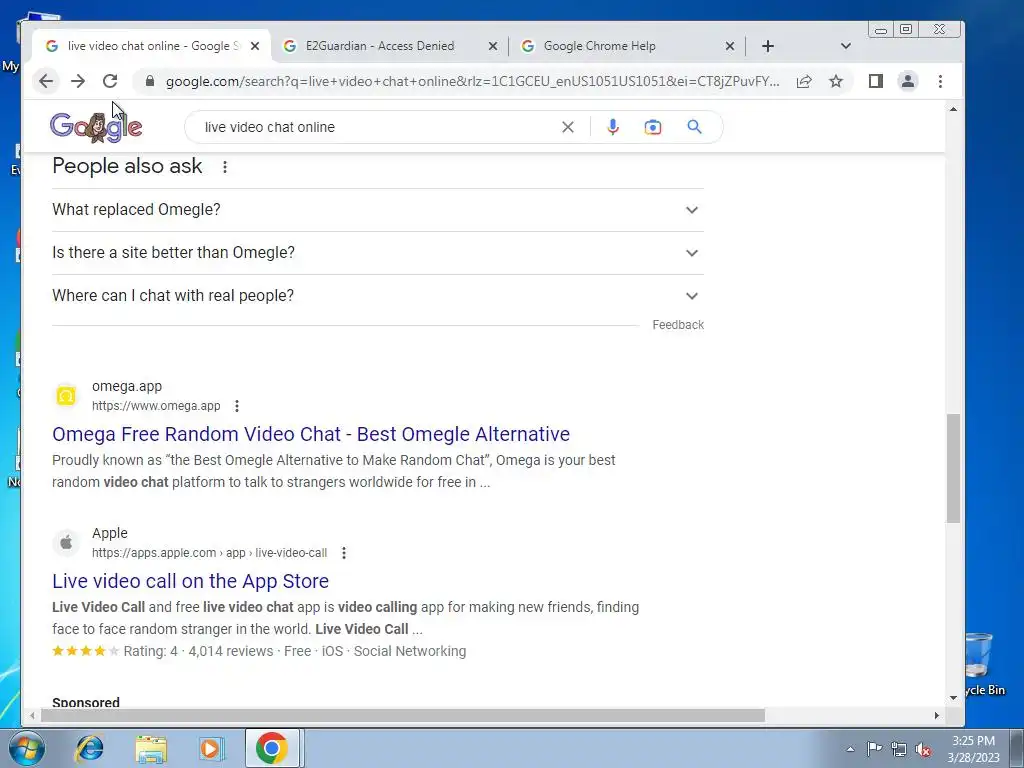Start voice search with microphone

pyautogui.click(x=613, y=127)
